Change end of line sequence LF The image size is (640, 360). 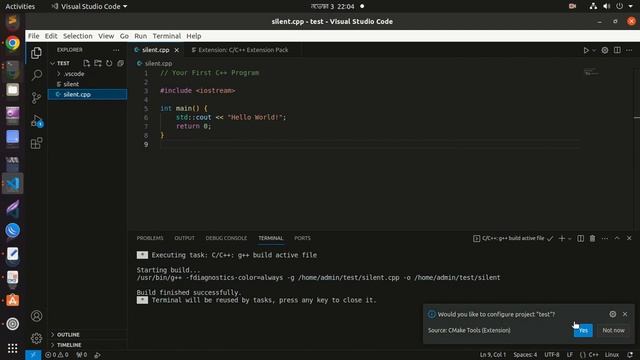point(570,355)
